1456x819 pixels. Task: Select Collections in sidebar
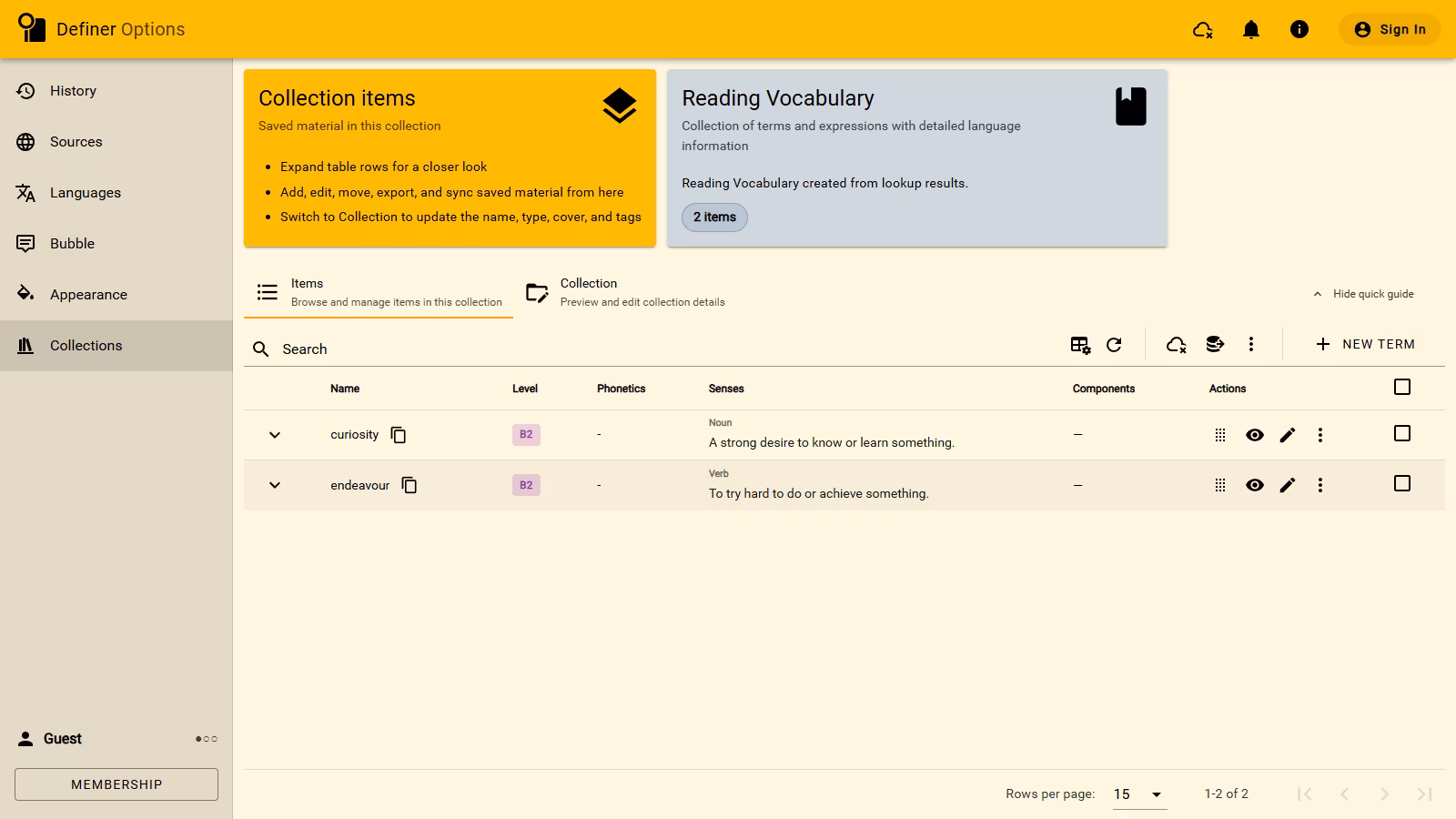coord(116,346)
